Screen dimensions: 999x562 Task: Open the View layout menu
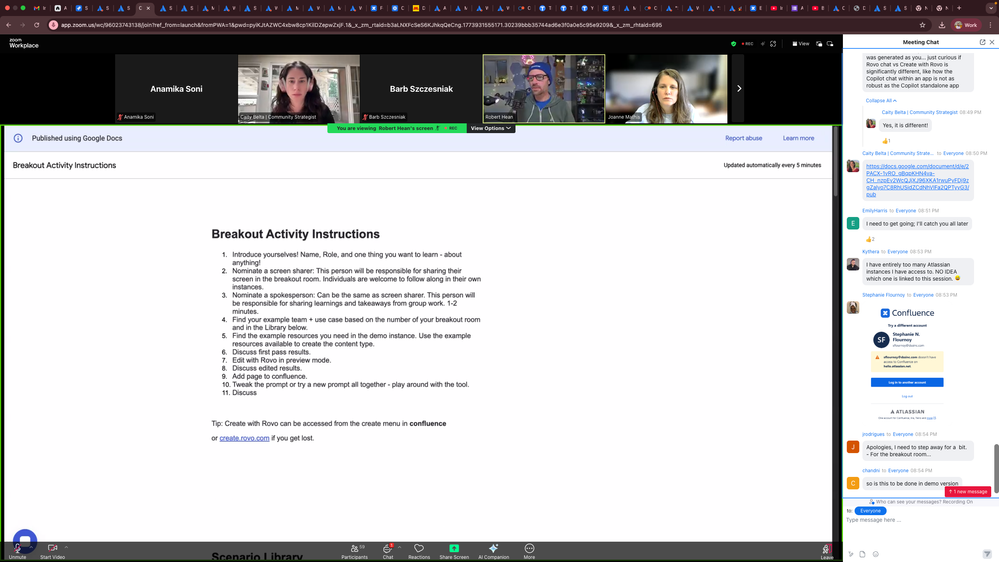click(x=801, y=44)
